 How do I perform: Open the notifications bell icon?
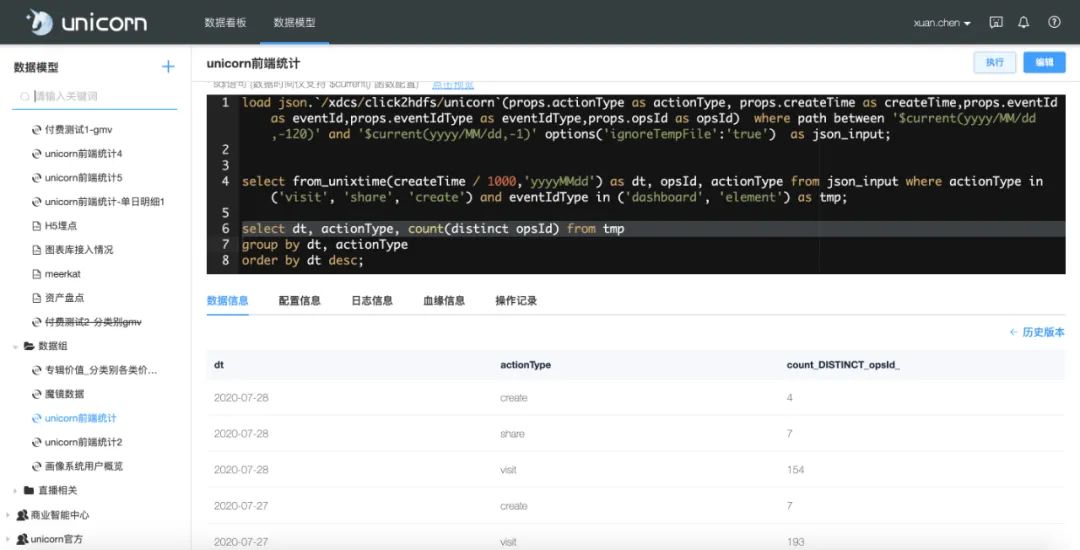point(1024,23)
